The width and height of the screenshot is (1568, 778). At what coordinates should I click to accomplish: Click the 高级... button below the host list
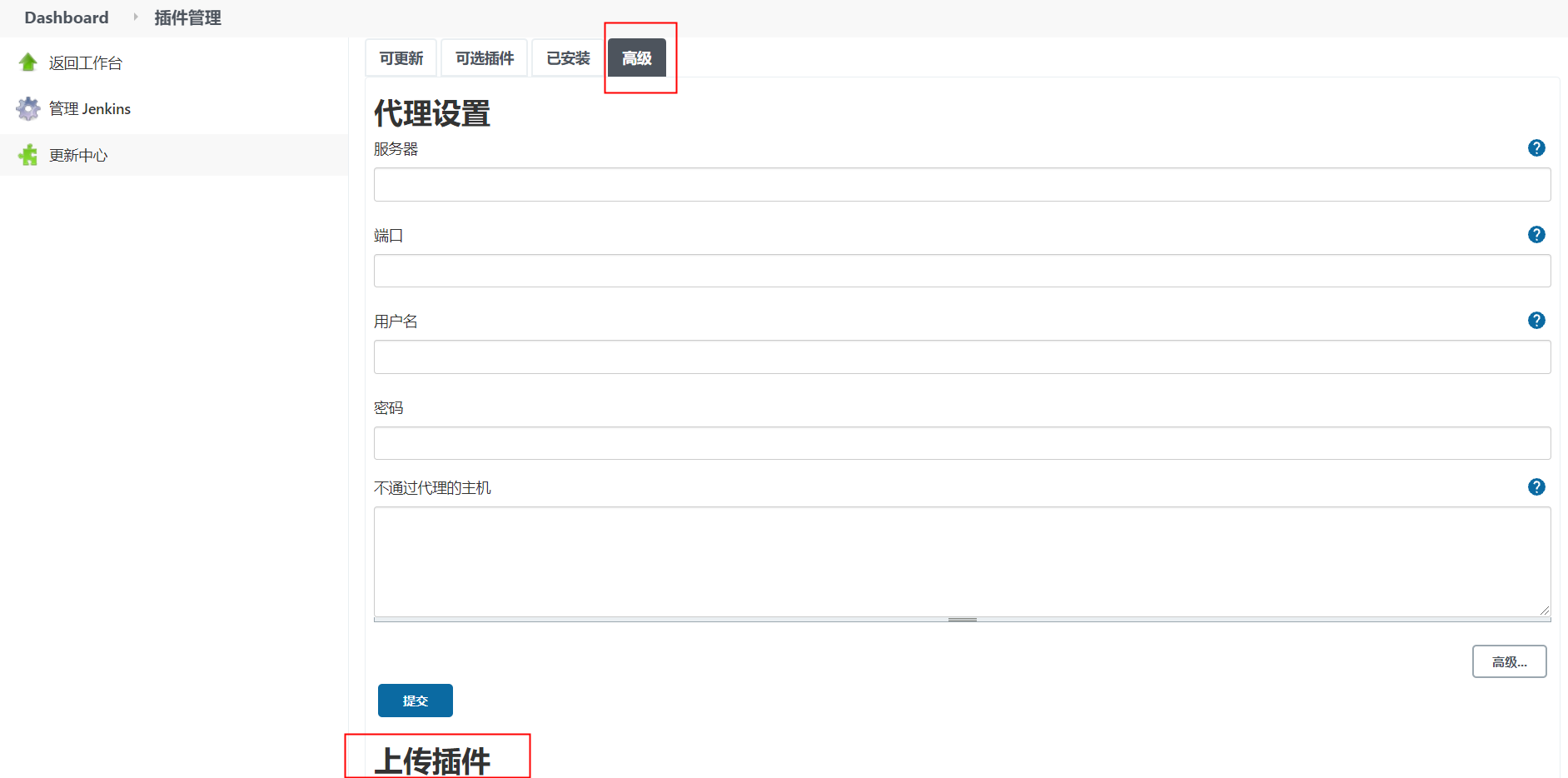(x=1510, y=661)
